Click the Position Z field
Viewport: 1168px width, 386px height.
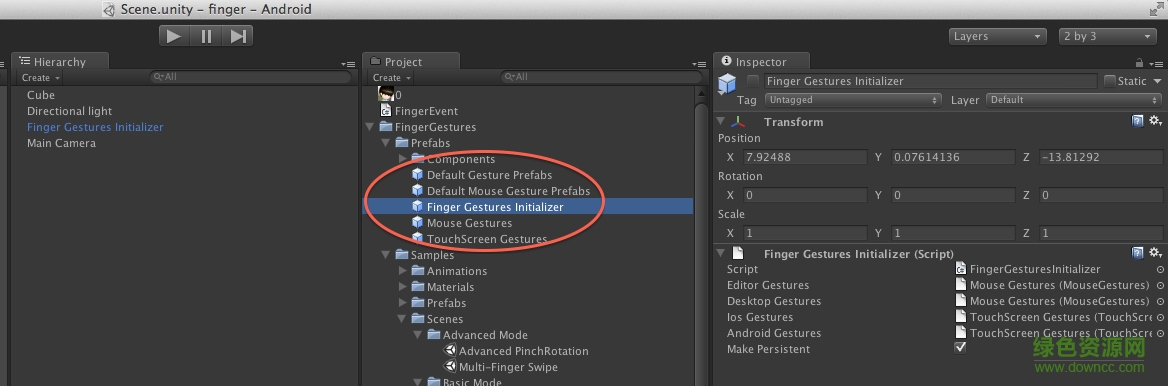[1101, 157]
